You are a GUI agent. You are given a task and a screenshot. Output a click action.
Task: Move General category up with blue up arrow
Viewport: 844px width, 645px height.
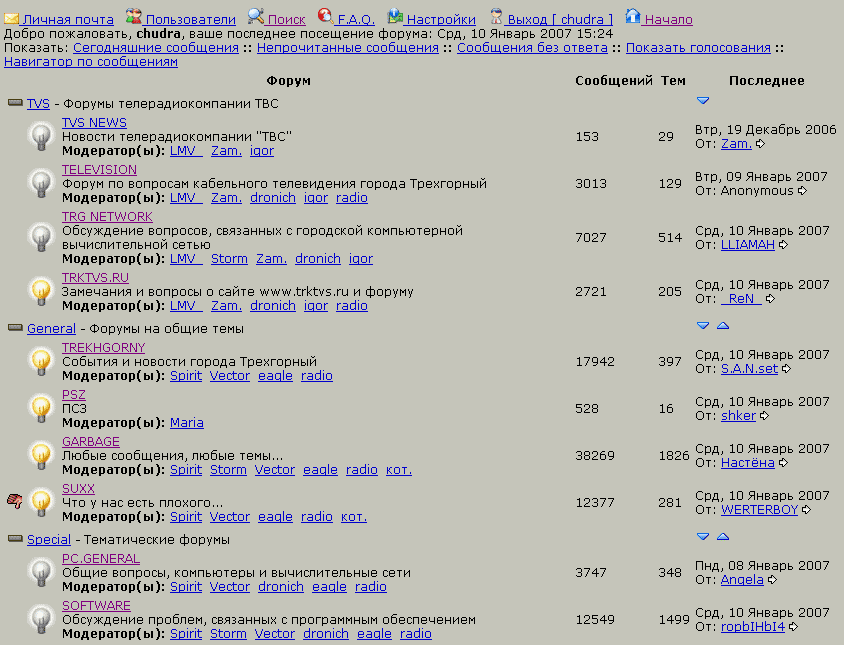pyautogui.click(x=723, y=326)
